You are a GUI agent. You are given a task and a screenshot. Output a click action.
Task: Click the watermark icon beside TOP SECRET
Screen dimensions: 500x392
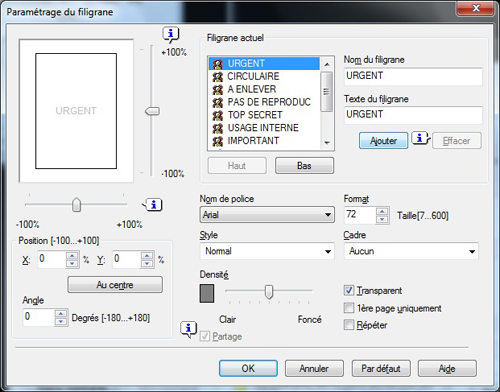(218, 115)
